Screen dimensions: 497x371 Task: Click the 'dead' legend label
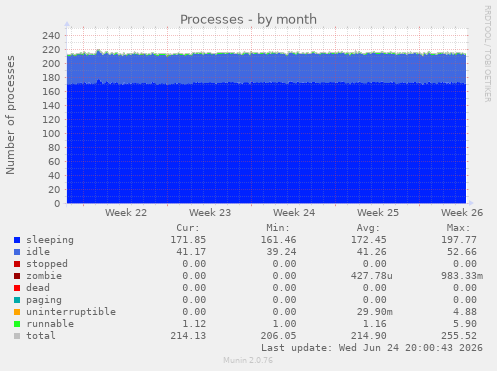point(38,288)
